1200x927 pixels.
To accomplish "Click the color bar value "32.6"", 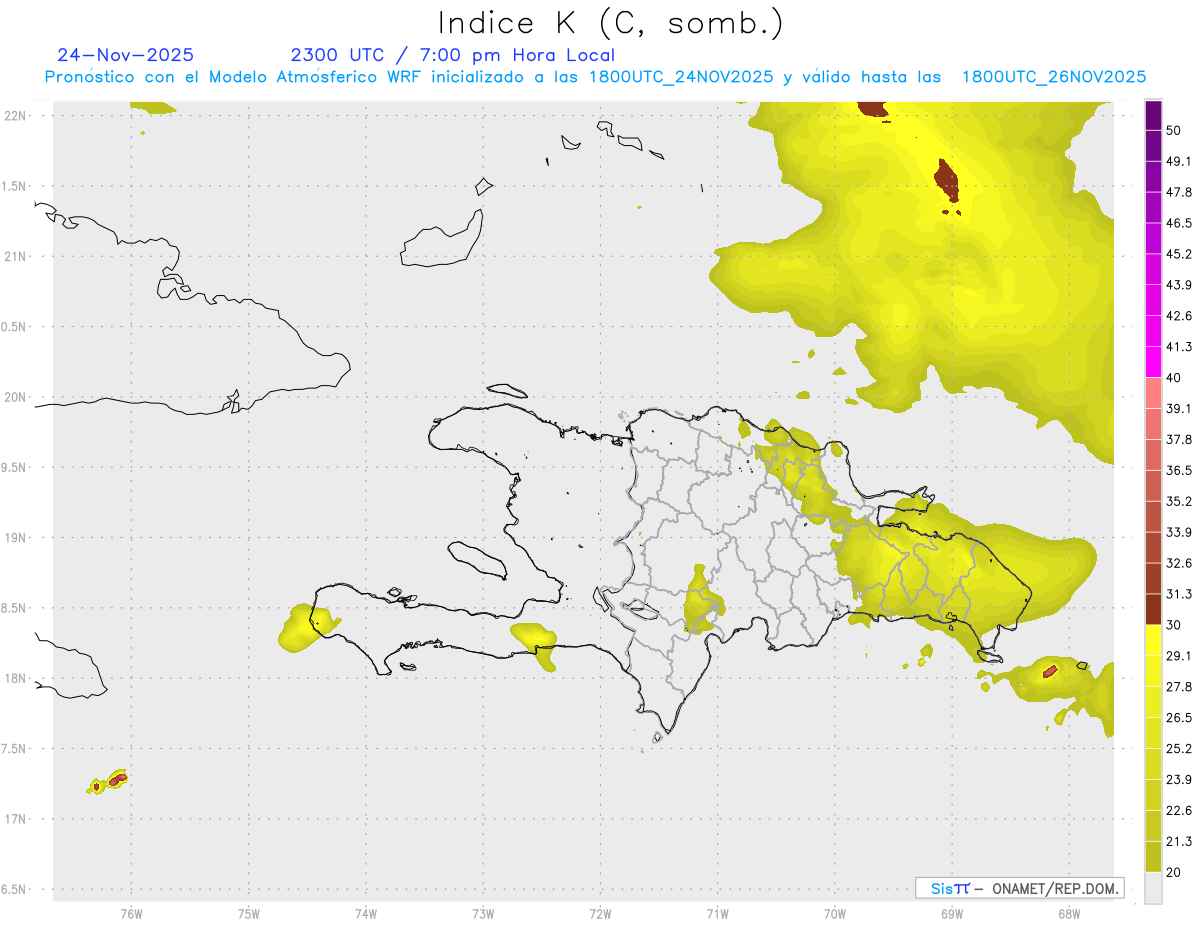I will click(x=1179, y=563).
